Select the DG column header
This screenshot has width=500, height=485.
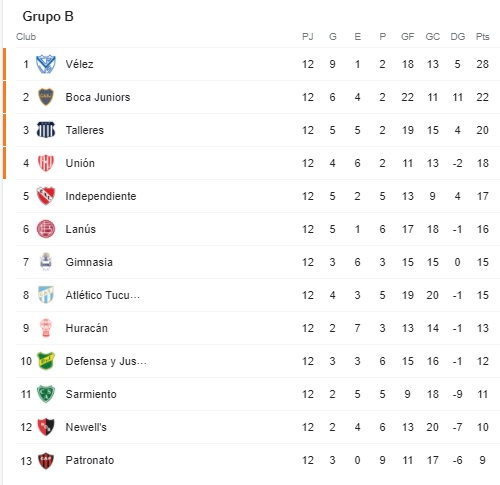click(x=457, y=37)
